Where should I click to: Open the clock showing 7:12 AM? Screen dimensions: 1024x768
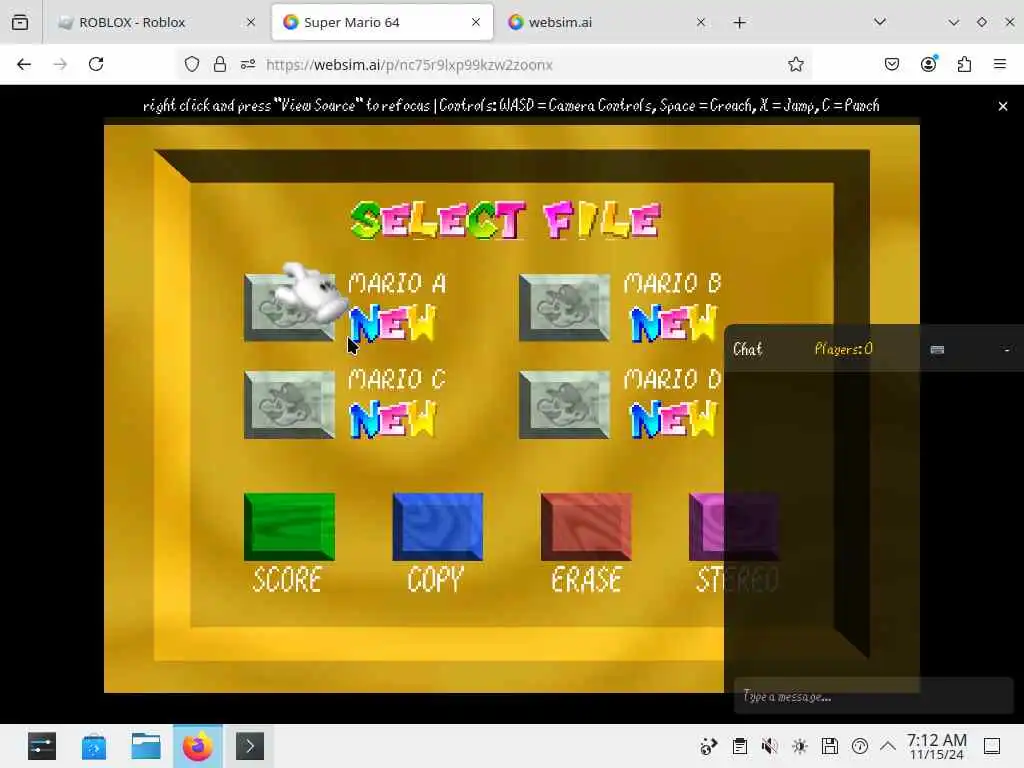pos(937,746)
